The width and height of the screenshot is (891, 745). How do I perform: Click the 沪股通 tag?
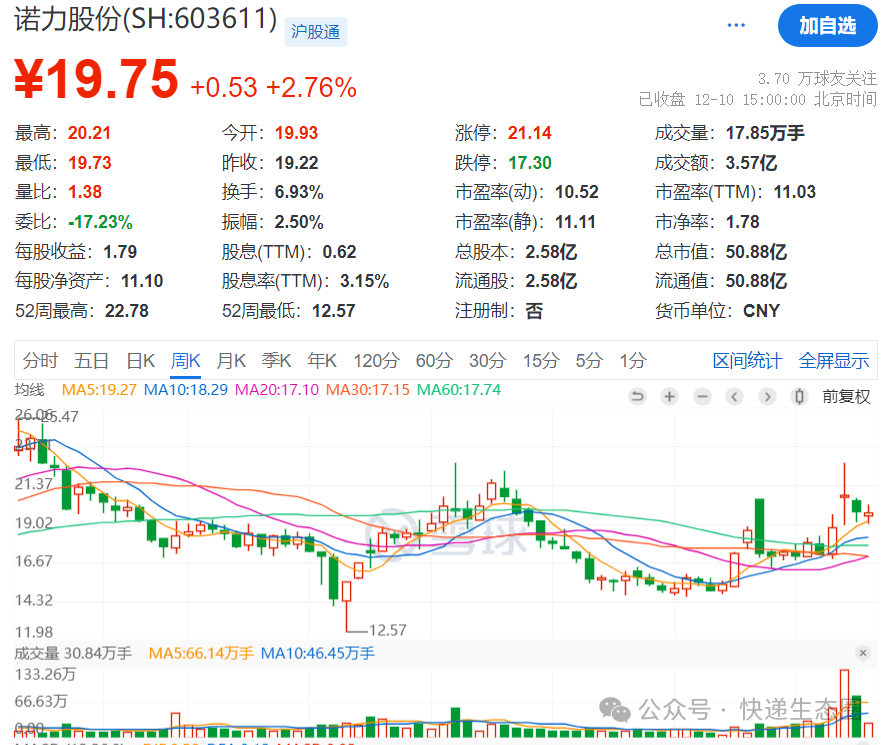click(x=315, y=32)
